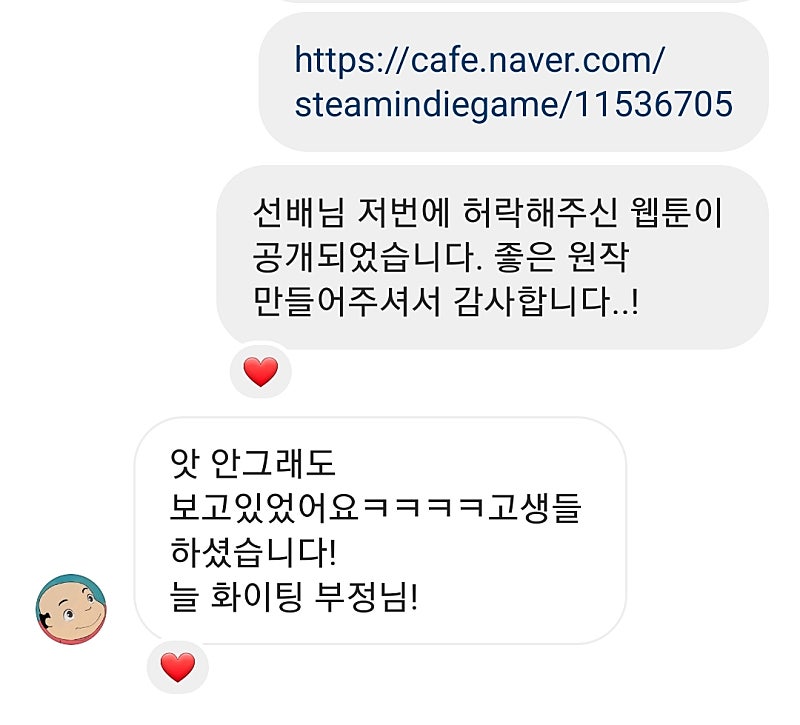The image size is (800, 725).
Task: Click the word 화이팅 in the reply bubble
Action: coord(256,596)
